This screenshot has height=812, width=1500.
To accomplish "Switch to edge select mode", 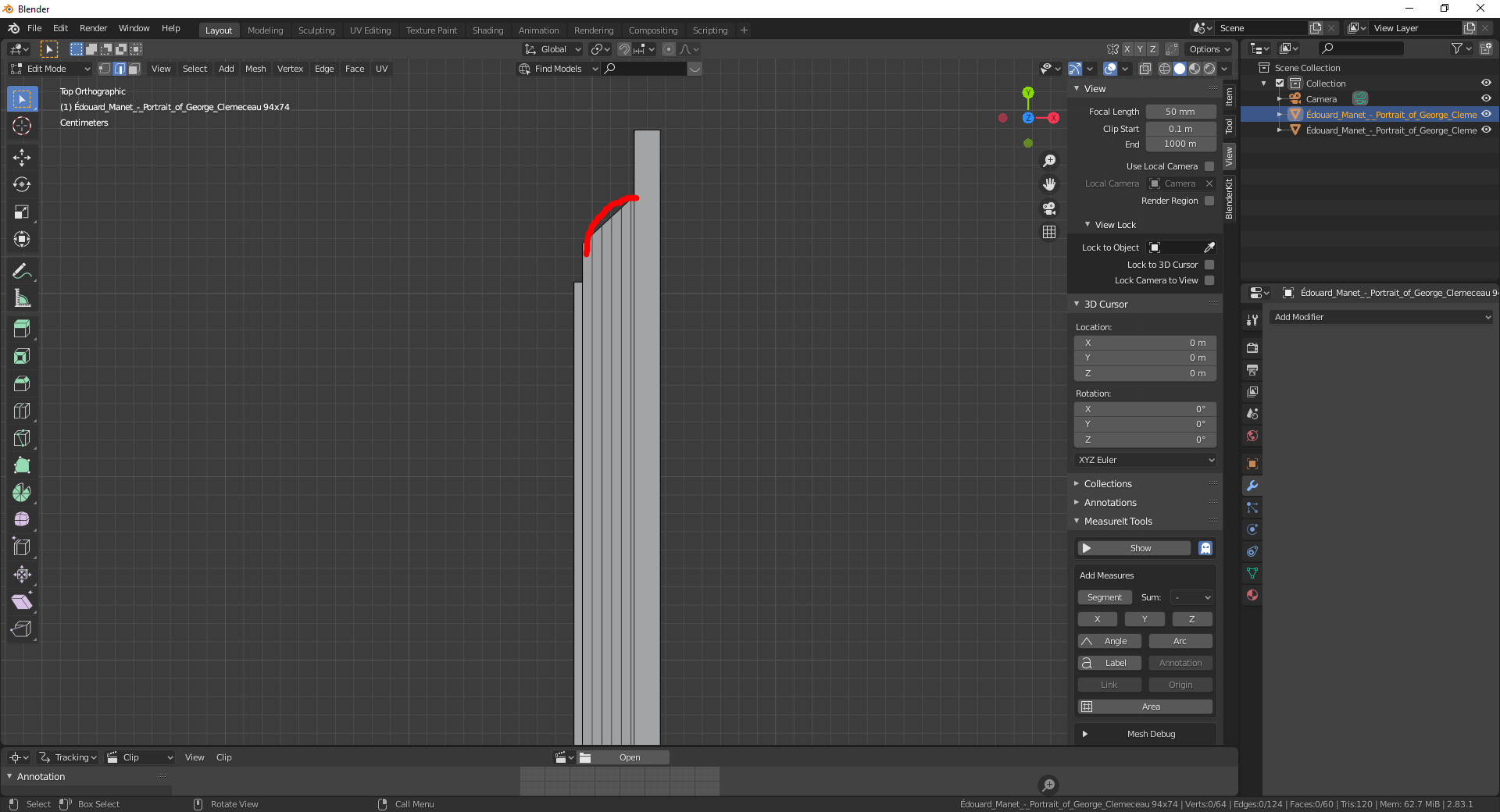I will point(120,69).
